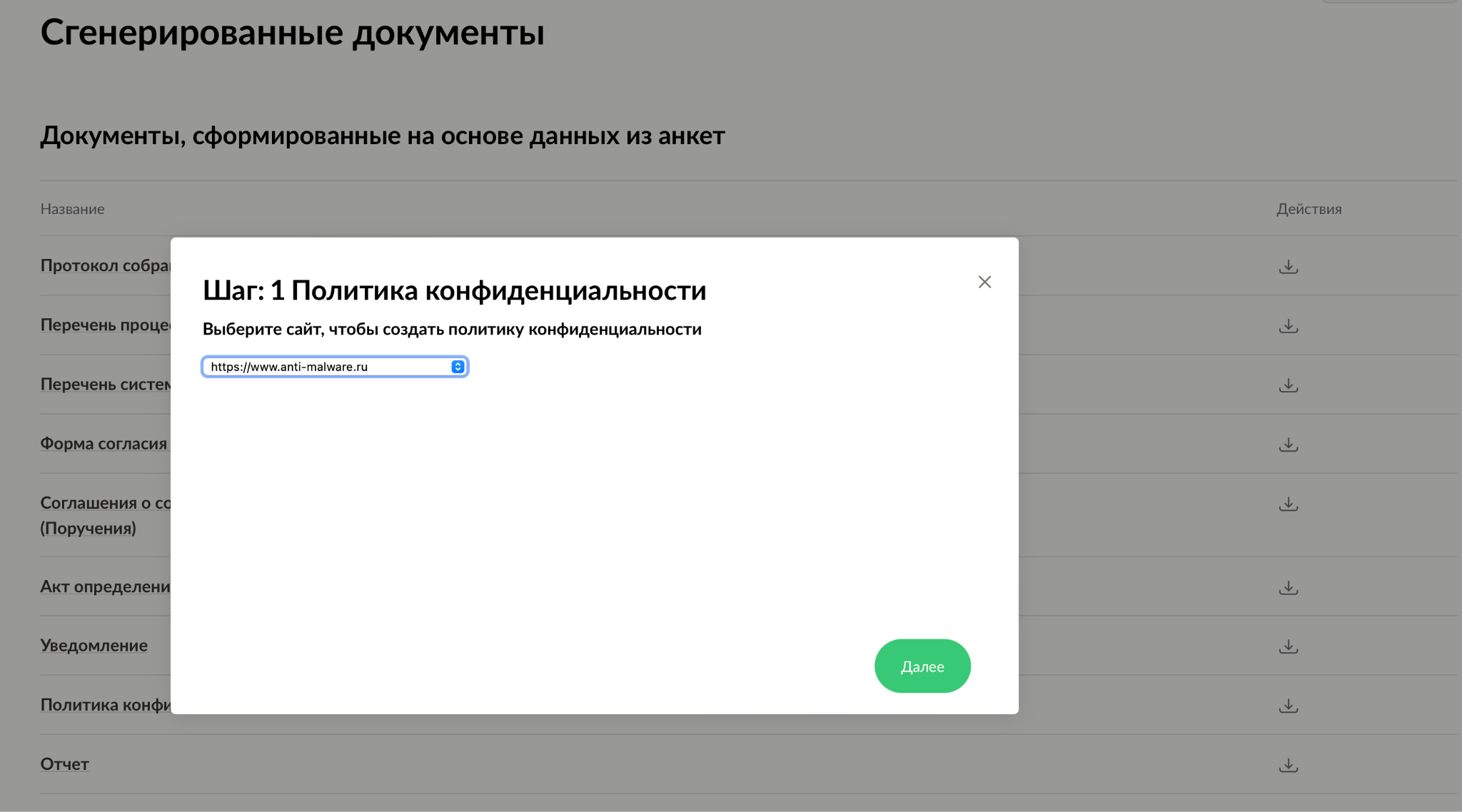The image size is (1462, 812).
Task: Open the Уведомление document link
Action: pyautogui.click(x=94, y=645)
